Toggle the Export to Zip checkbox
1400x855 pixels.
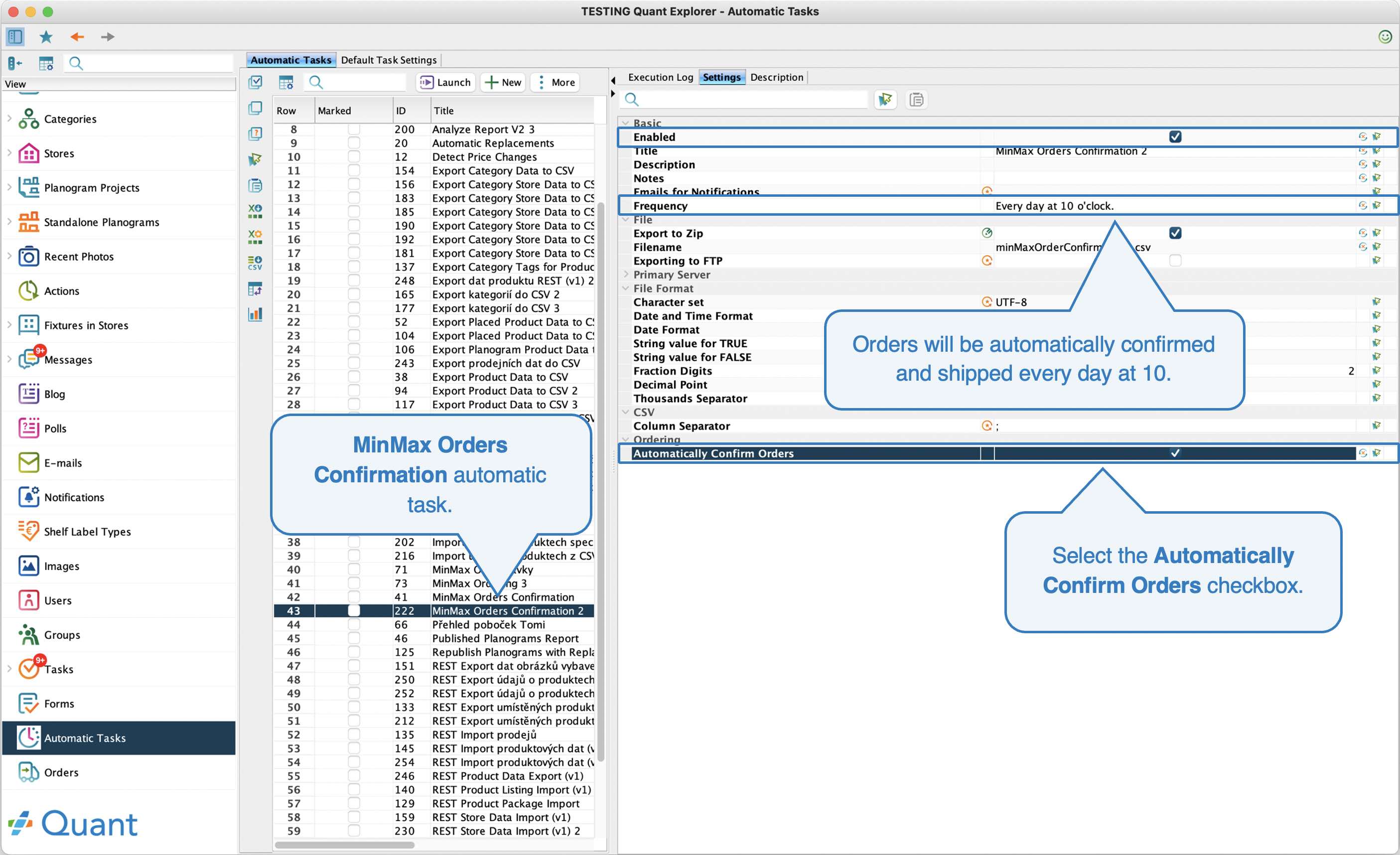tap(1175, 233)
